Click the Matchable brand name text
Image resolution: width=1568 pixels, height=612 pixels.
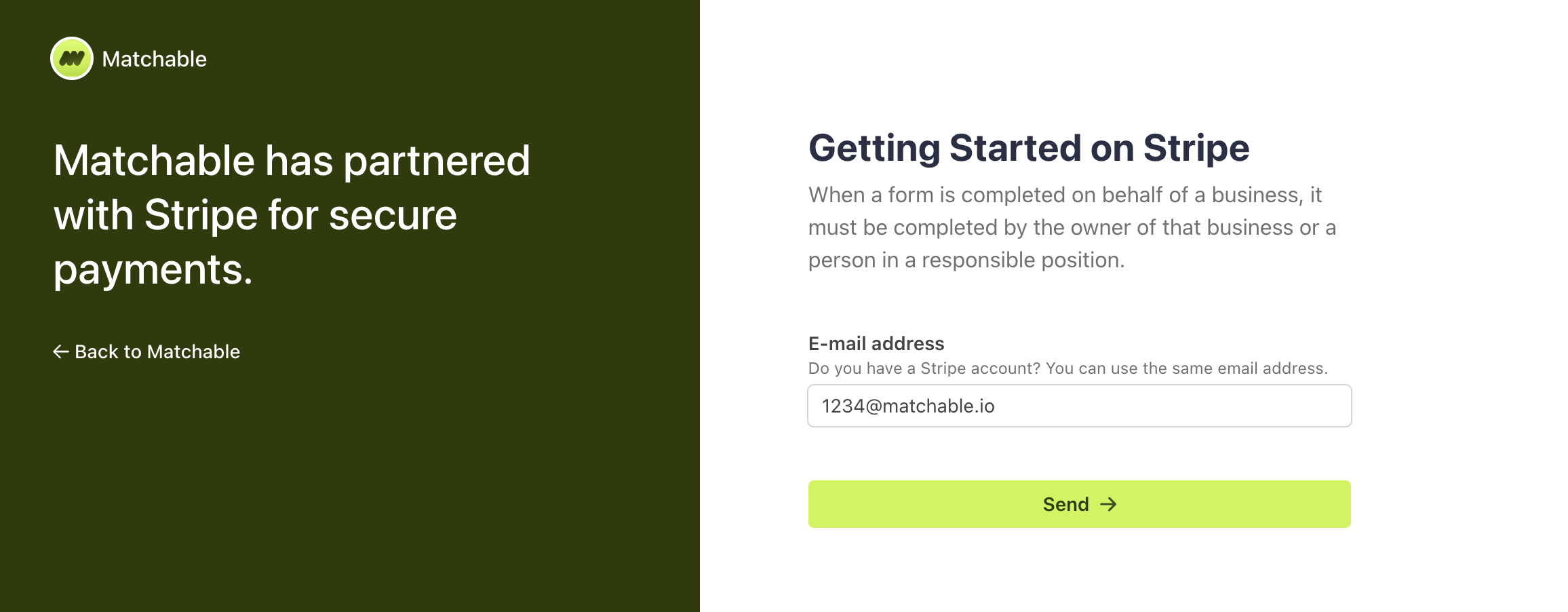(154, 59)
